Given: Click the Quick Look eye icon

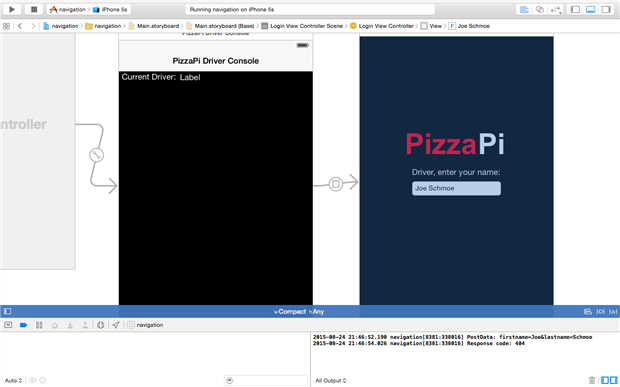Looking at the screenshot, I should point(32,380).
